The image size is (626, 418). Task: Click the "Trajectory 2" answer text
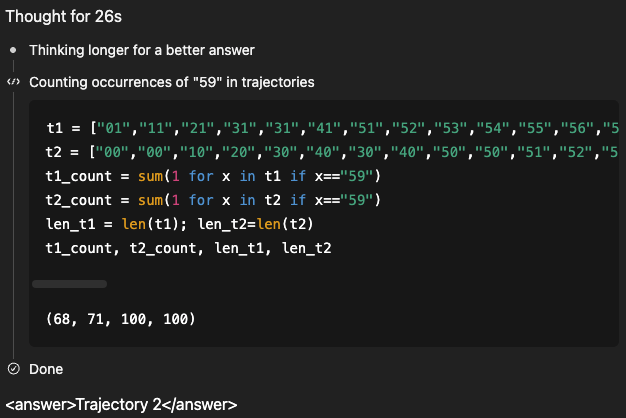click(121, 404)
